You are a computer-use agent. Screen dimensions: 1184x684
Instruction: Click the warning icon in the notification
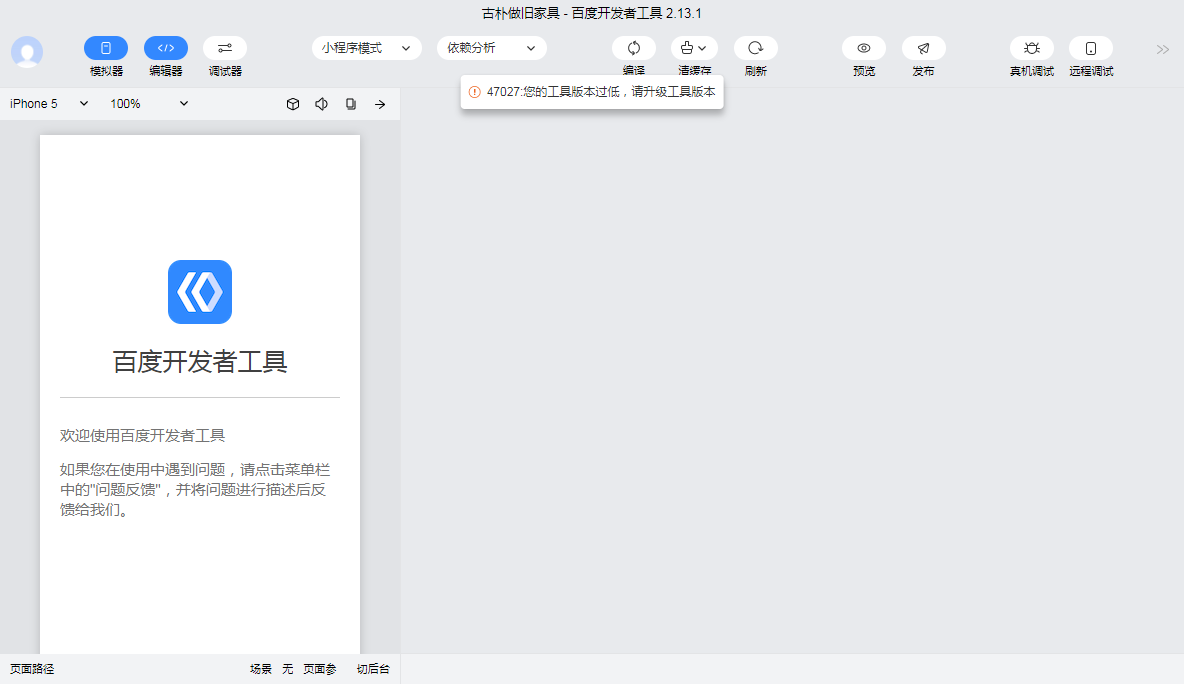coord(474,92)
